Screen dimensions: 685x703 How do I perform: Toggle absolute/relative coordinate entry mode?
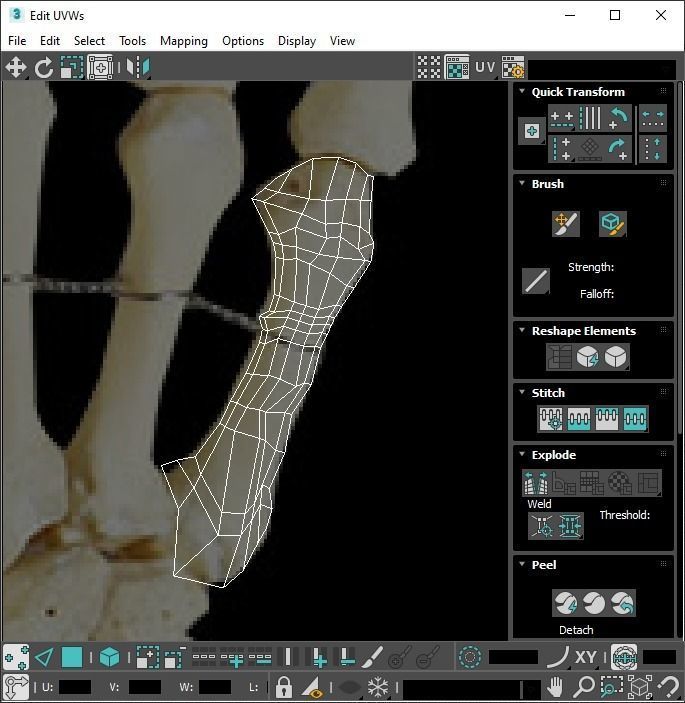click(16, 686)
